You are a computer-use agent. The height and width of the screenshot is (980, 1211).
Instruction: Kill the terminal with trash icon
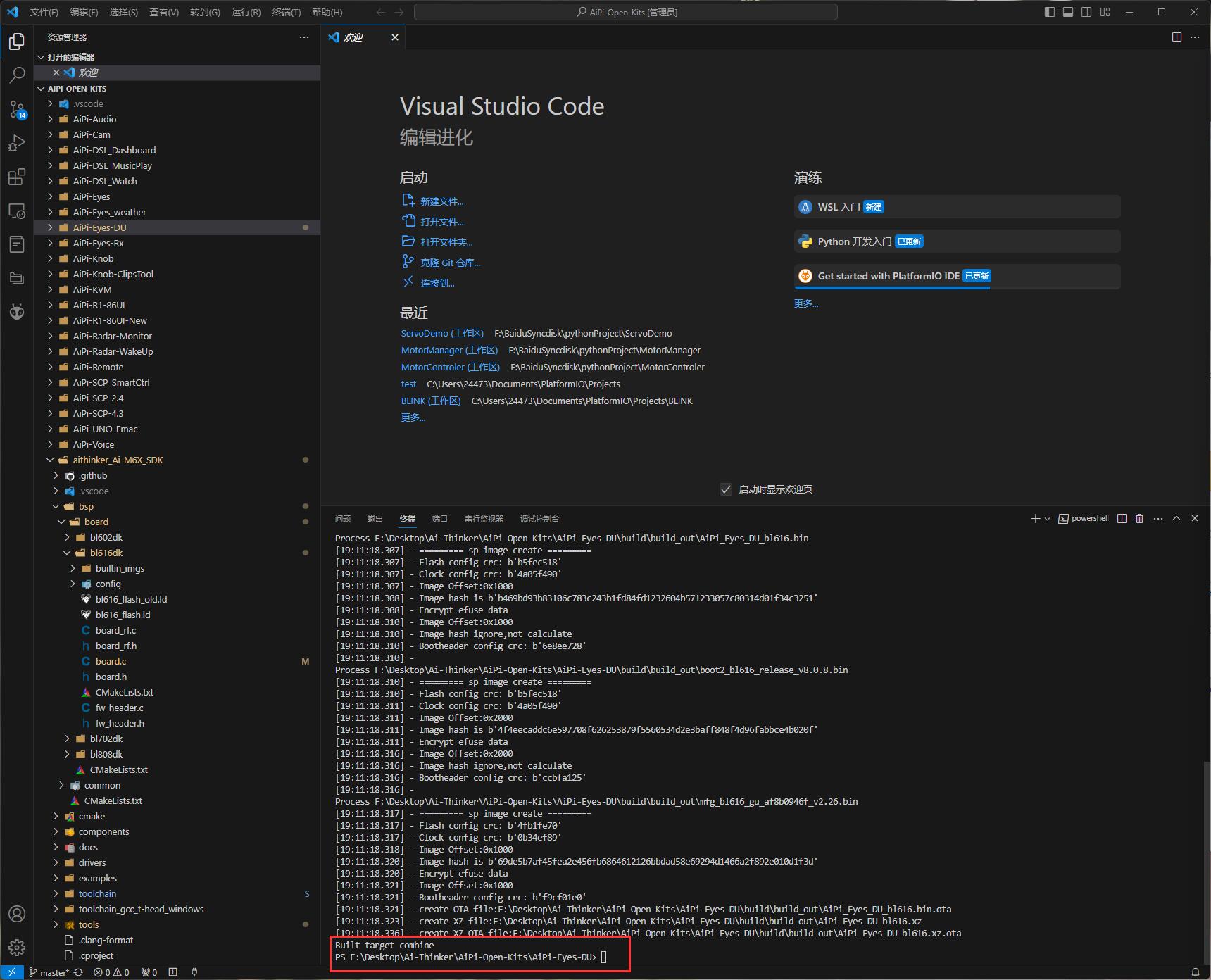(1140, 518)
